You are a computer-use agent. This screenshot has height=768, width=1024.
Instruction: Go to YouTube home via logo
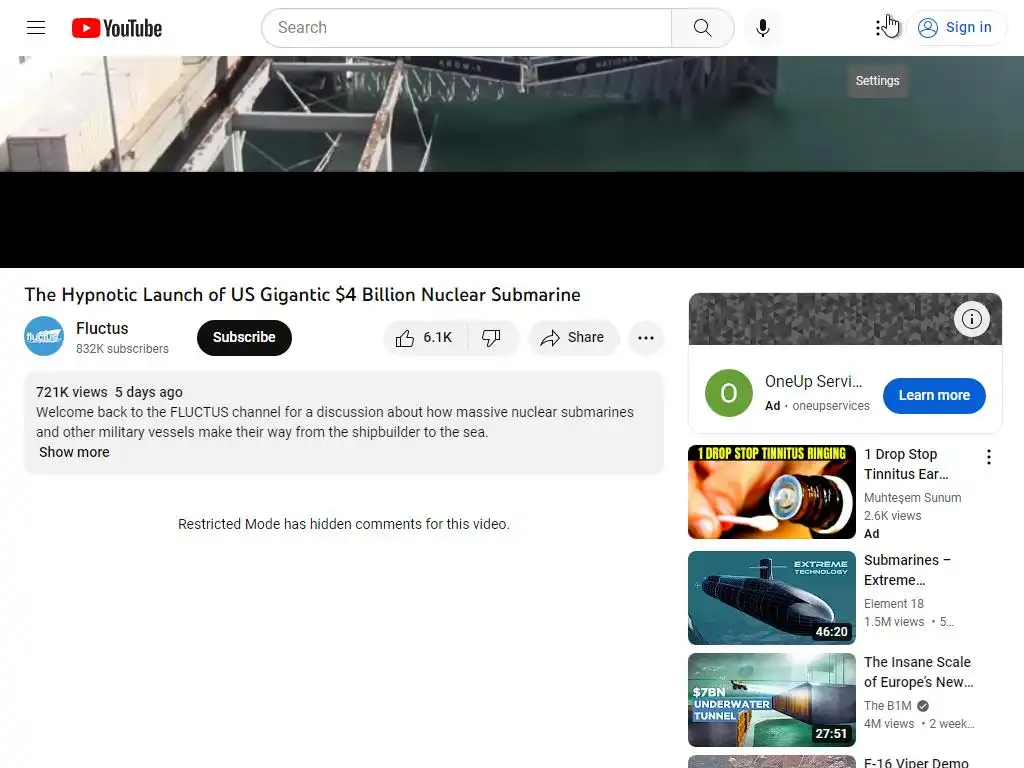click(117, 28)
